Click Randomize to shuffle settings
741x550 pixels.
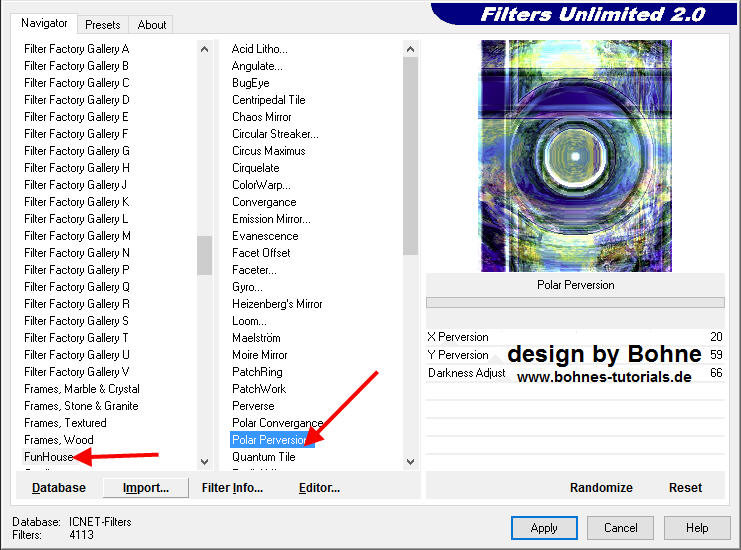[x=601, y=488]
